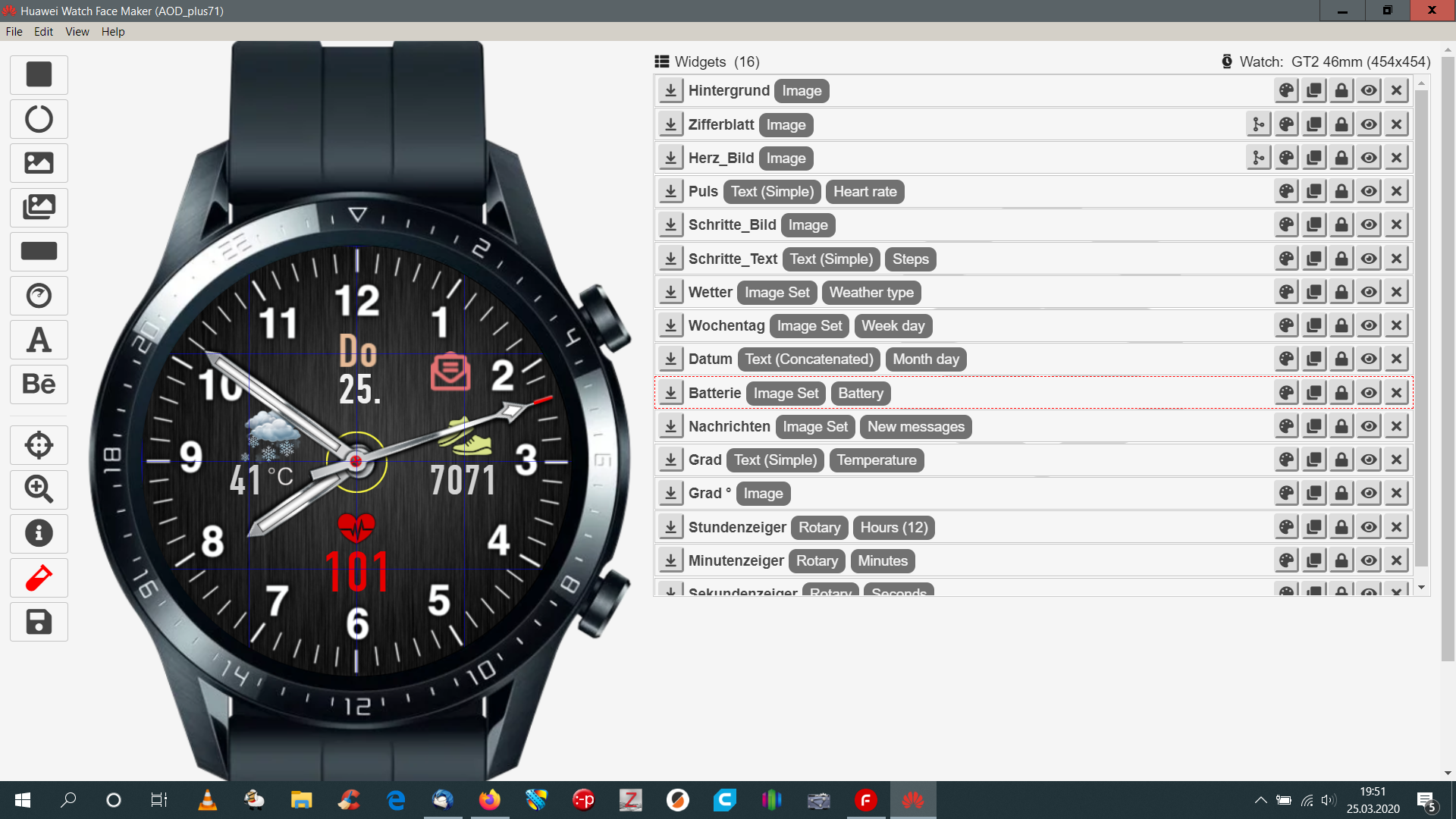Expand the Batterie widget row
The width and height of the screenshot is (1456, 819).
pyautogui.click(x=670, y=393)
